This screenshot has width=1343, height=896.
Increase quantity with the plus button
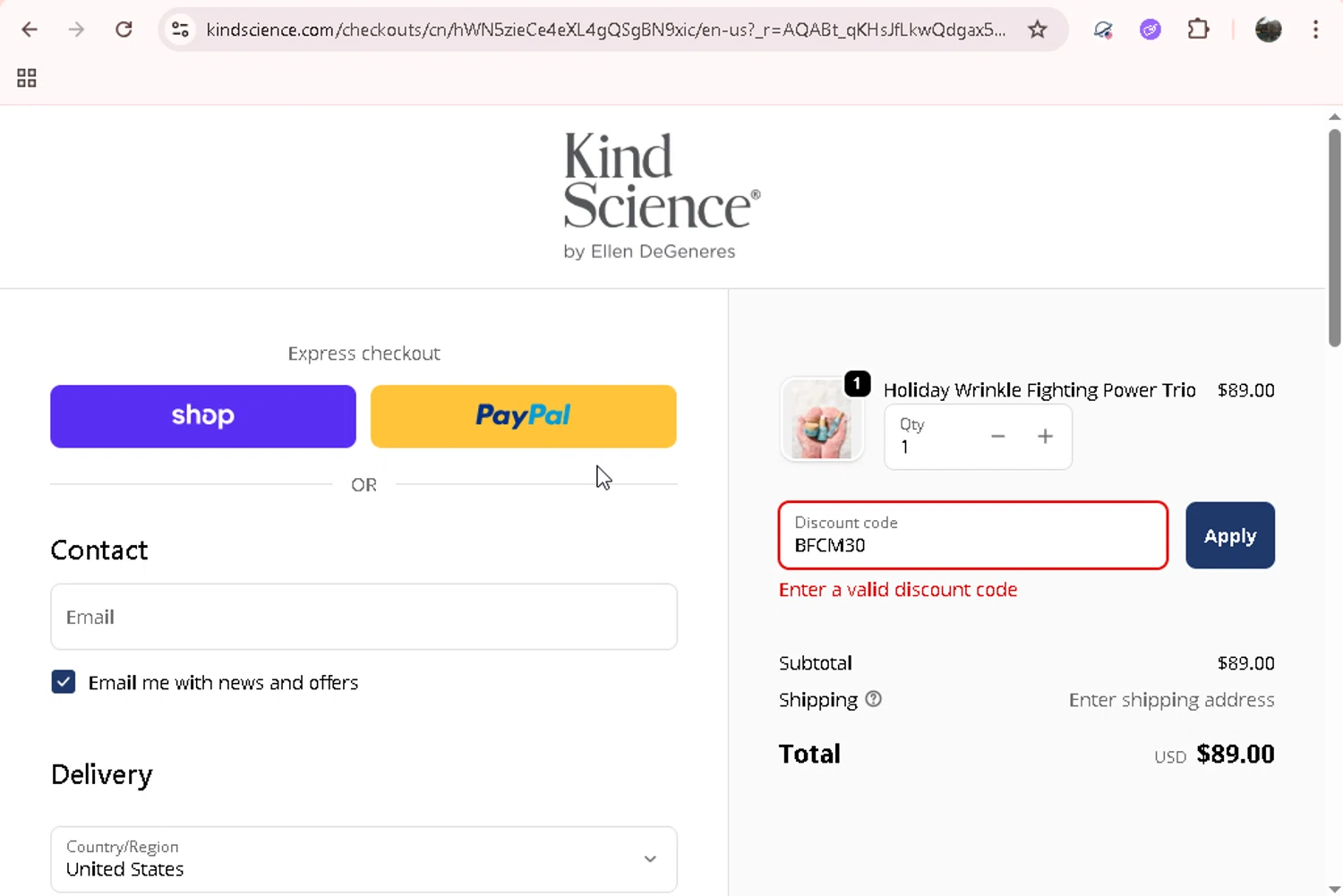(x=1045, y=436)
